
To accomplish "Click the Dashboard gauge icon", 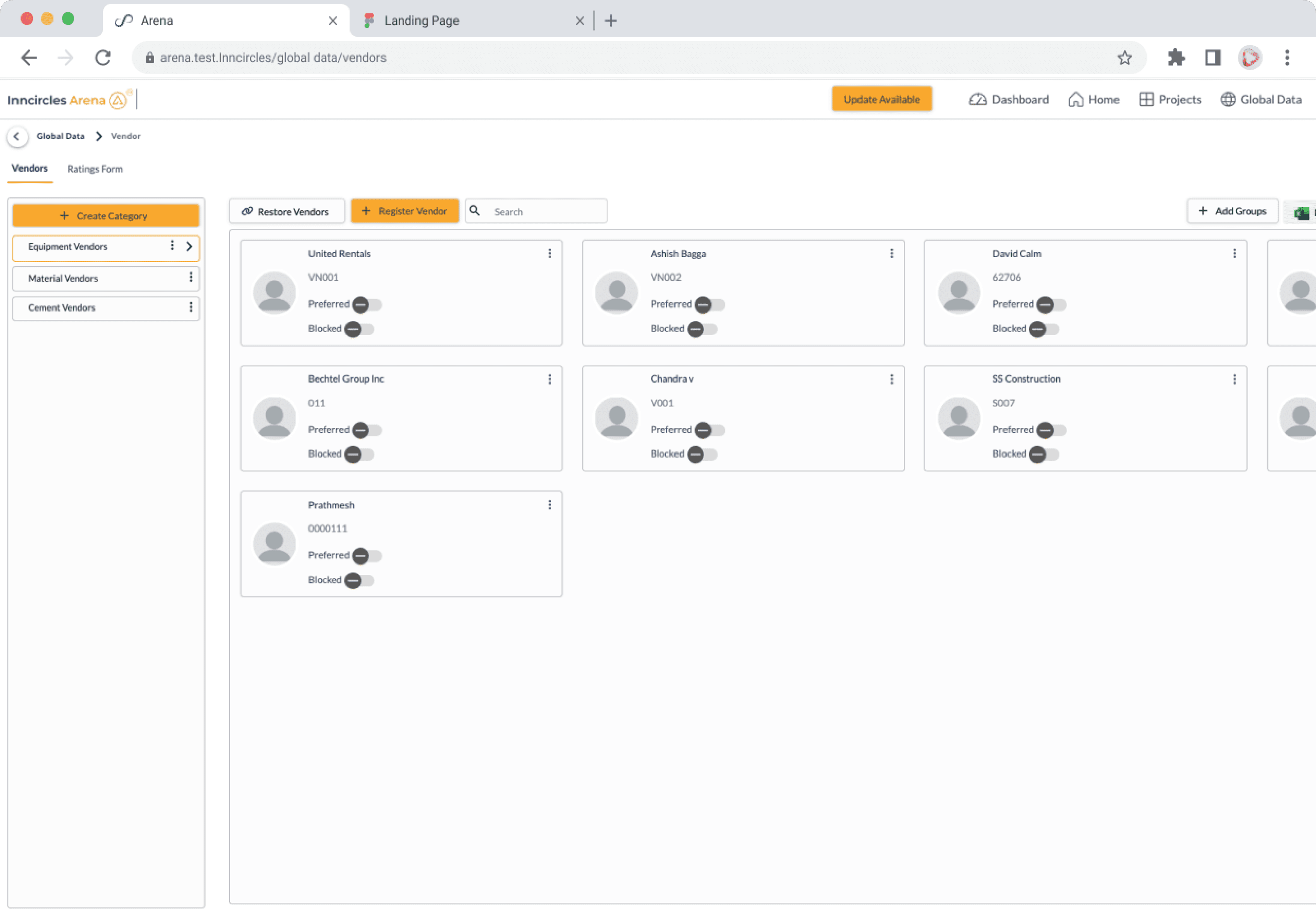I will click(977, 99).
